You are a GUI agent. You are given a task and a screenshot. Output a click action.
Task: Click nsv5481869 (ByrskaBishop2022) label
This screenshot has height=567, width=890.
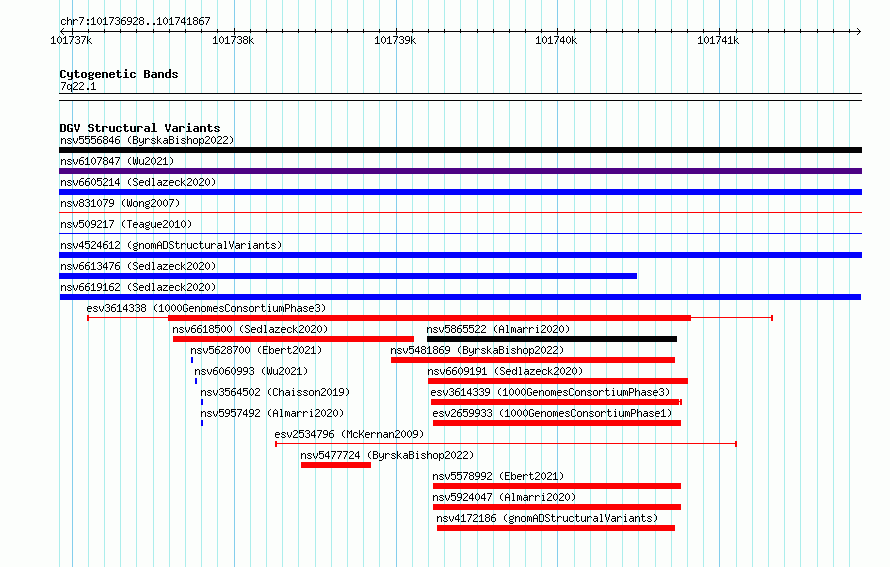(477, 350)
